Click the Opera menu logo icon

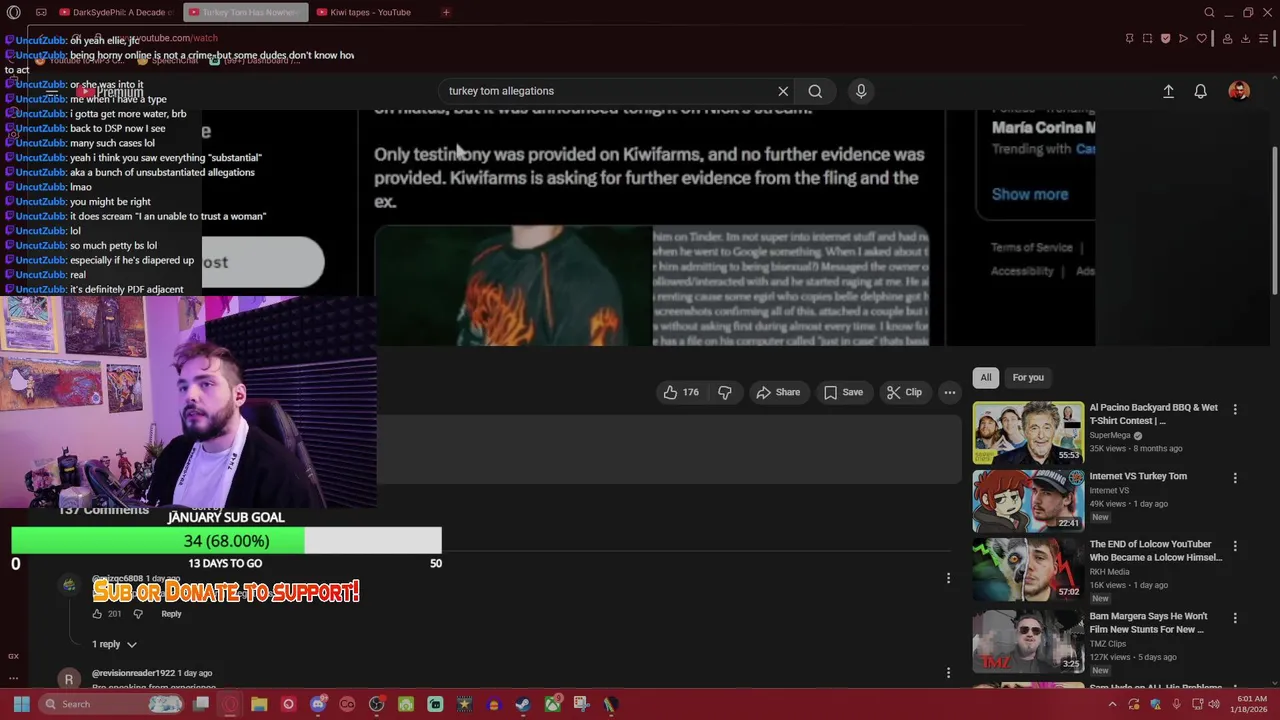(13, 12)
